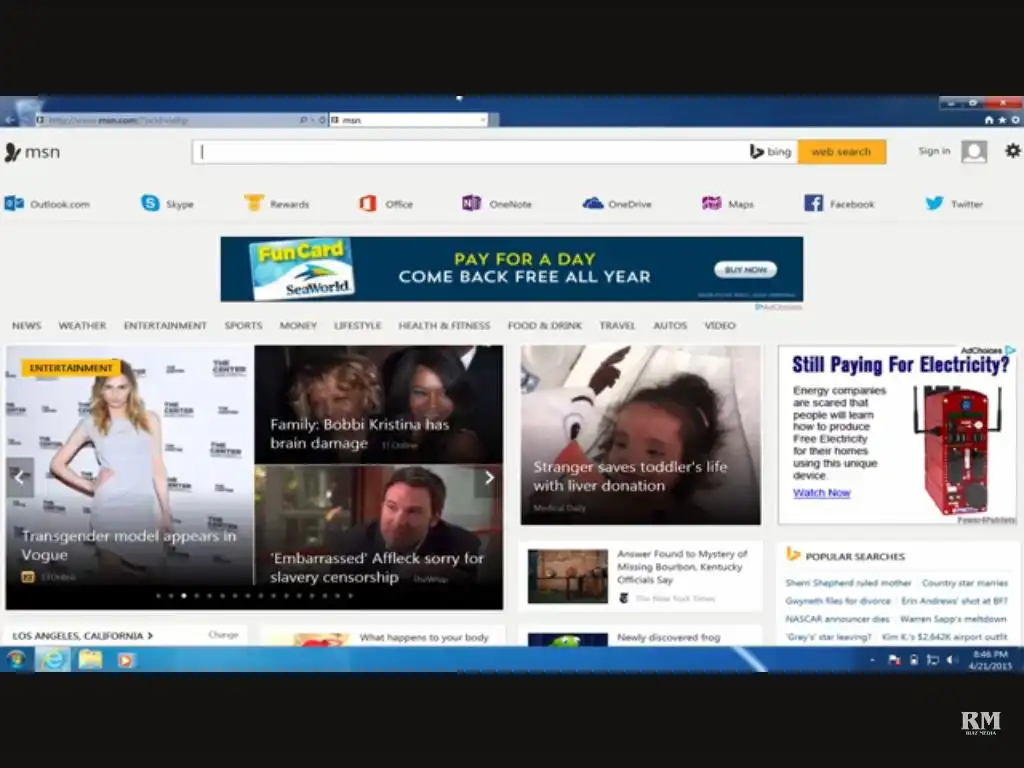Open the OneDrive cloud icon
Viewport: 1024px width, 768px height.
[592, 203]
